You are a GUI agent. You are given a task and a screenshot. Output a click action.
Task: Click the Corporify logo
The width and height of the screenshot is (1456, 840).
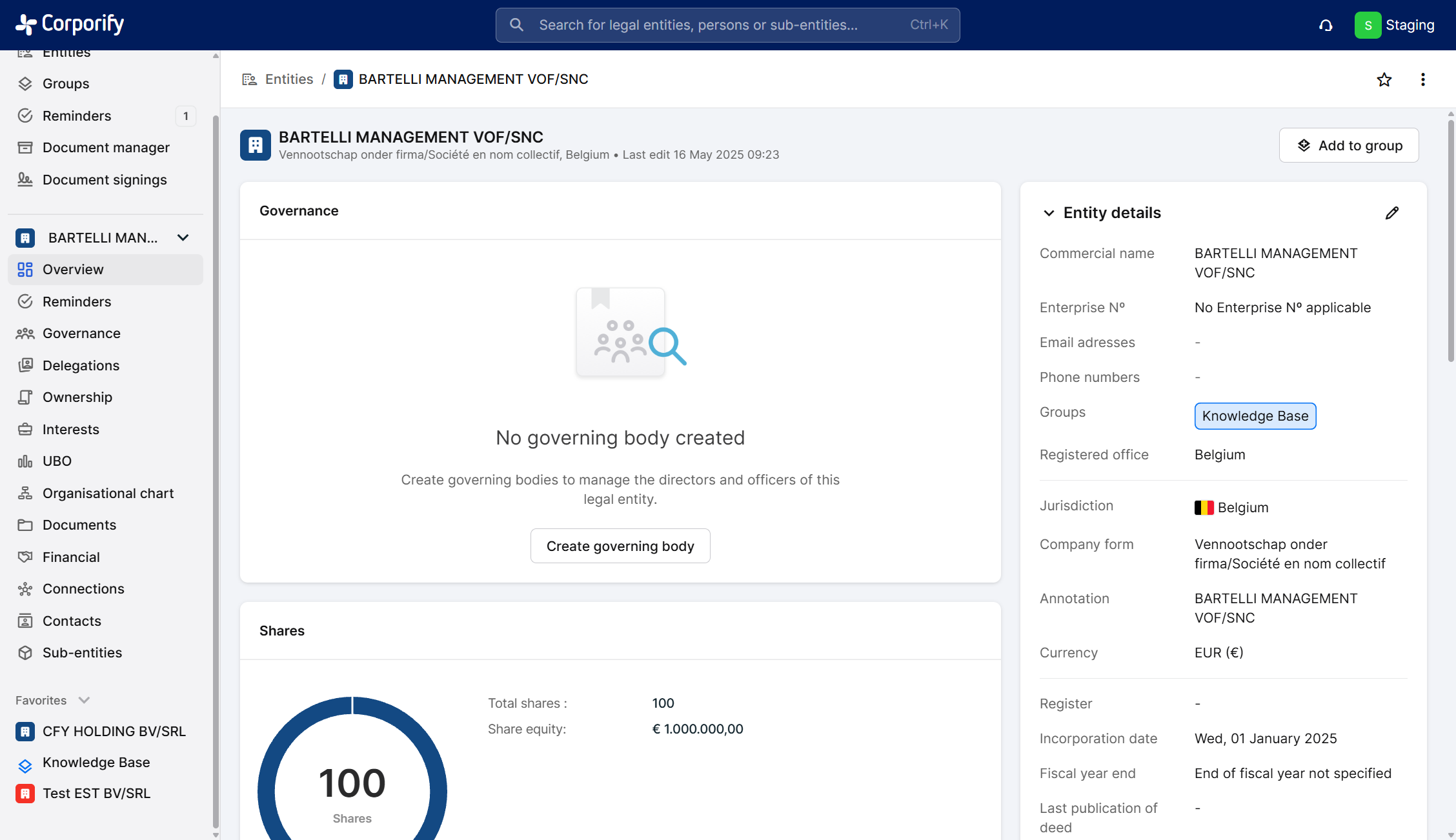coord(70,24)
